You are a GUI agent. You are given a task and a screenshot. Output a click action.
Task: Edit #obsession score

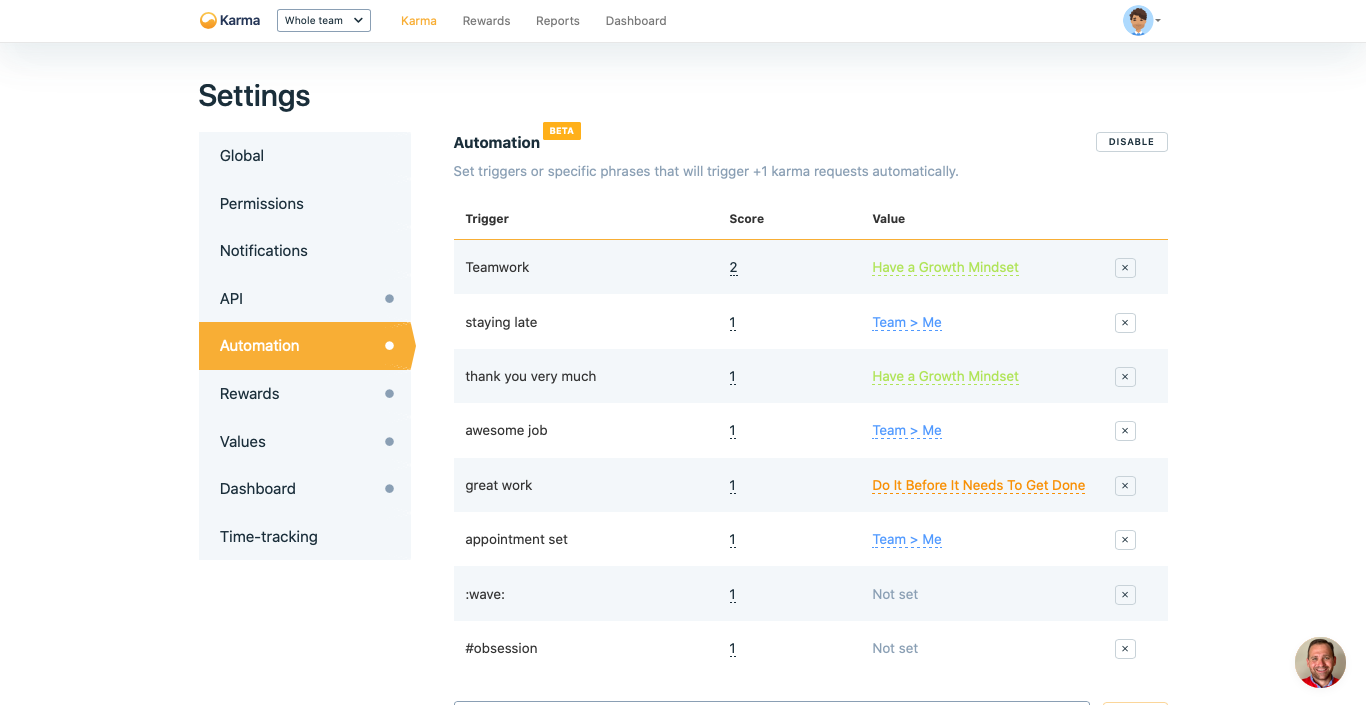coord(733,649)
